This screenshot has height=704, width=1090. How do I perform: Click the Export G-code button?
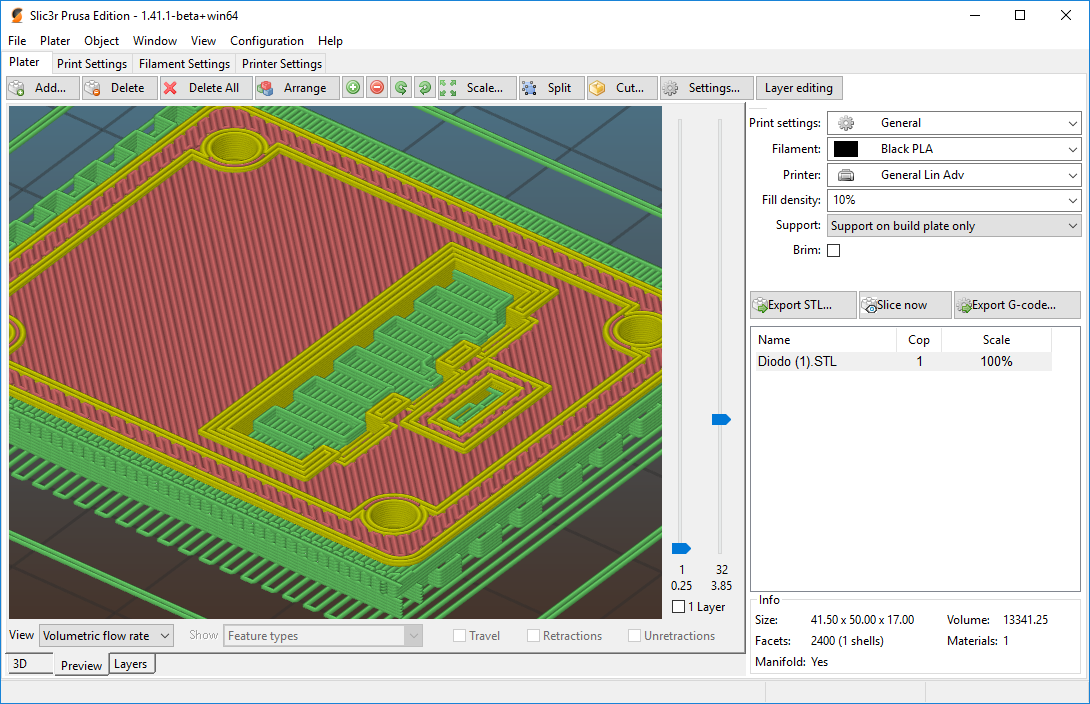pos(1017,305)
